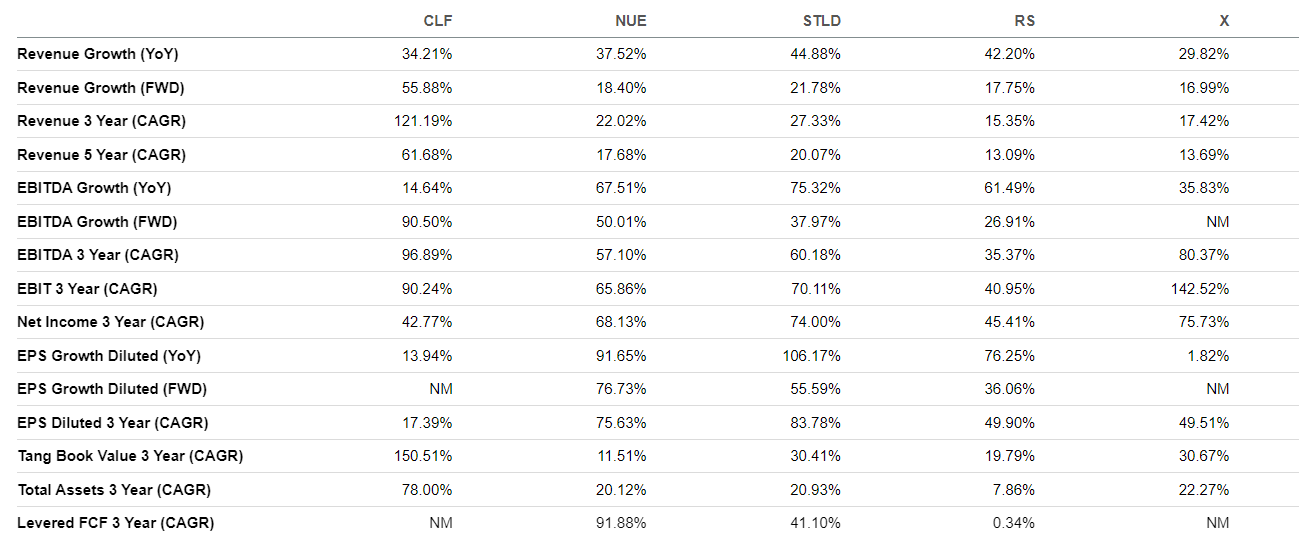Click the Revenue Growth (FWD) row label

pyautogui.click(x=100, y=88)
